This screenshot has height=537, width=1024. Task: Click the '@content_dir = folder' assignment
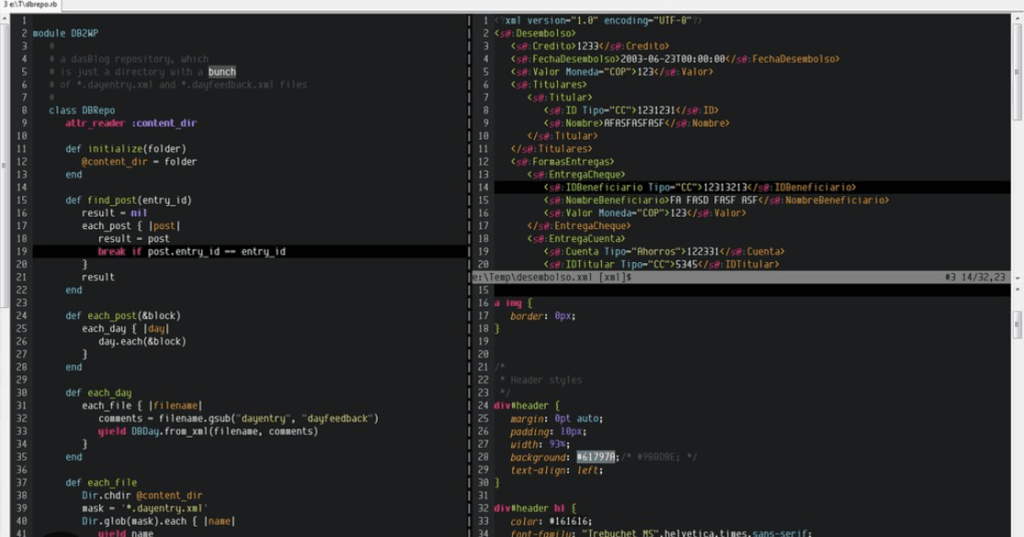point(139,161)
